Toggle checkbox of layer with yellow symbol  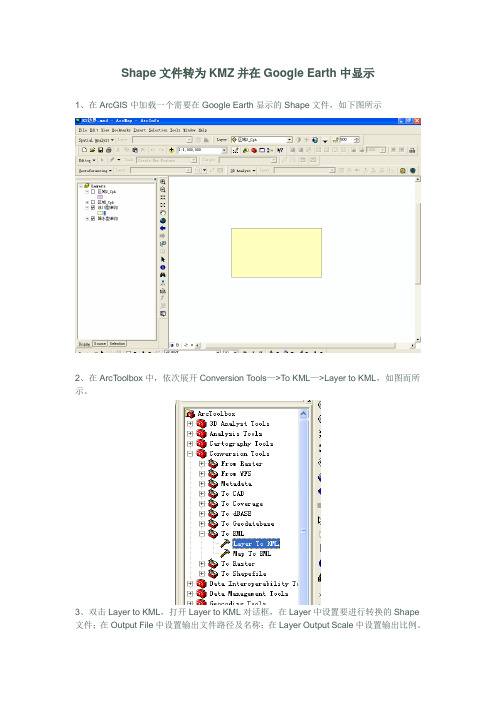(x=93, y=208)
